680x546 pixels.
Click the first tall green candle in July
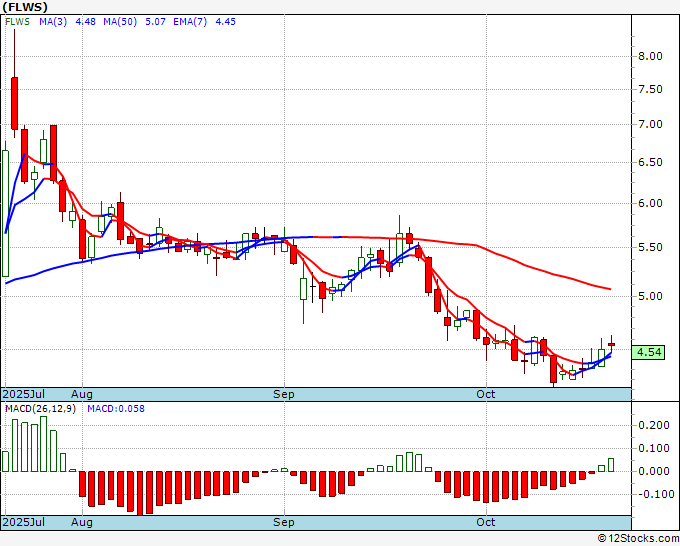[5, 213]
